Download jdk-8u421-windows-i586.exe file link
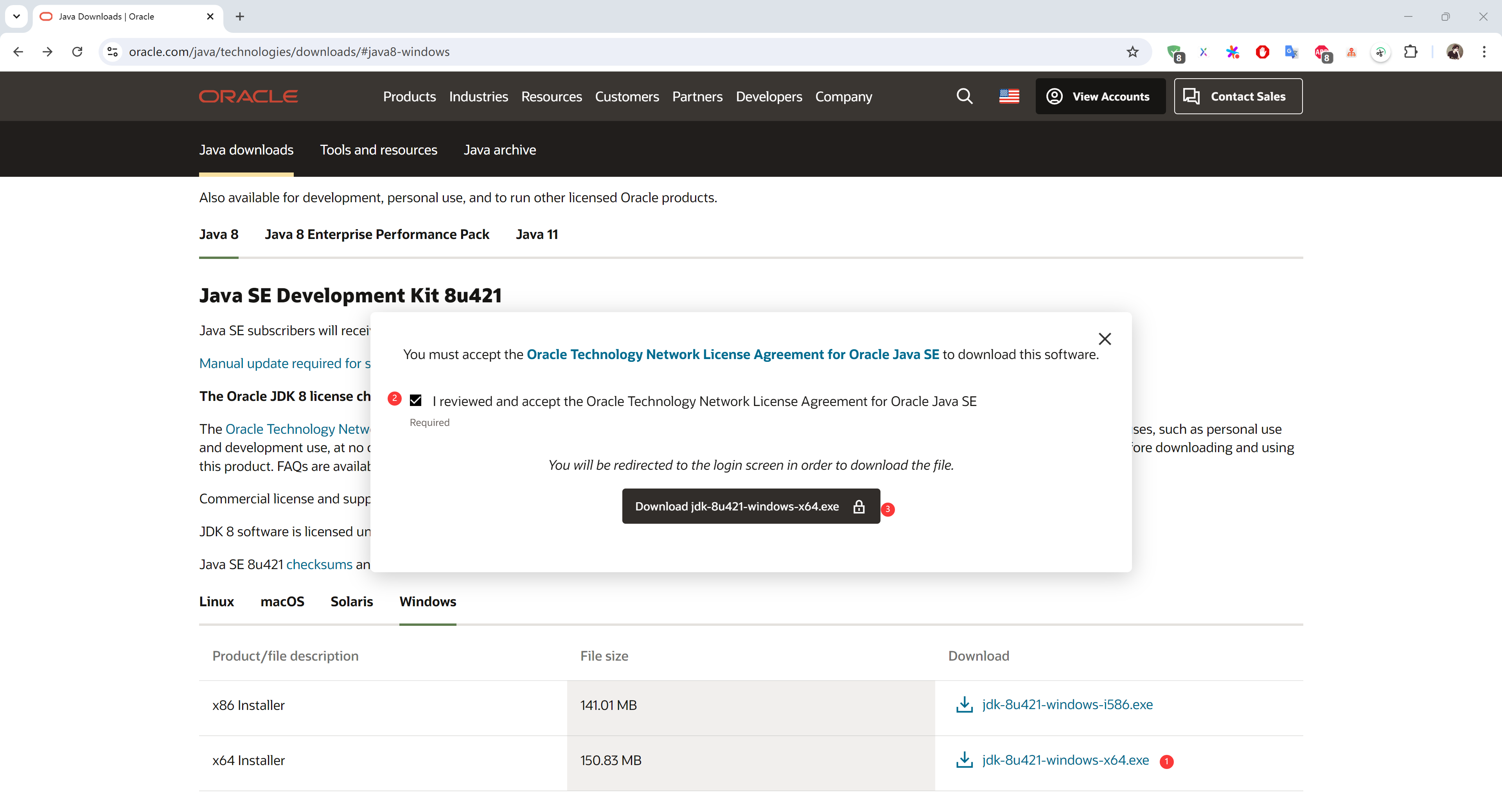Screen dimensions: 1502x812 (x=1066, y=704)
